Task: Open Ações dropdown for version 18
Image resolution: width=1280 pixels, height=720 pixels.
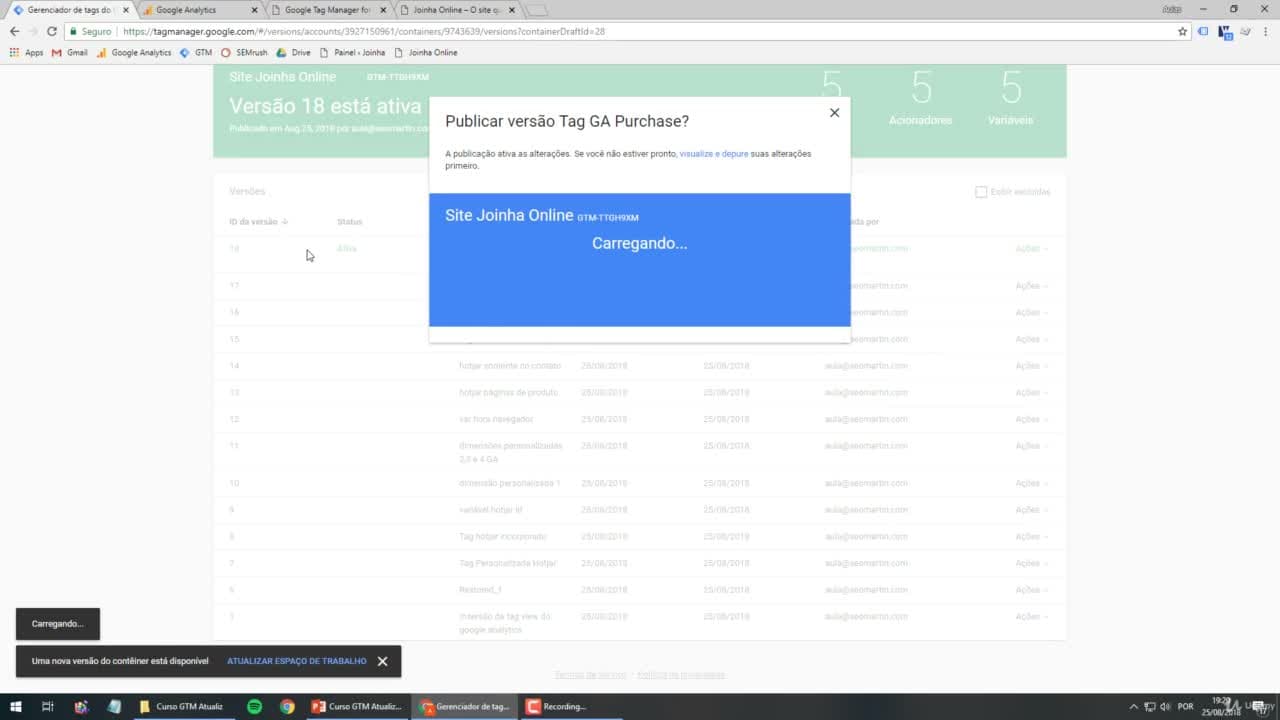Action: tap(1032, 249)
